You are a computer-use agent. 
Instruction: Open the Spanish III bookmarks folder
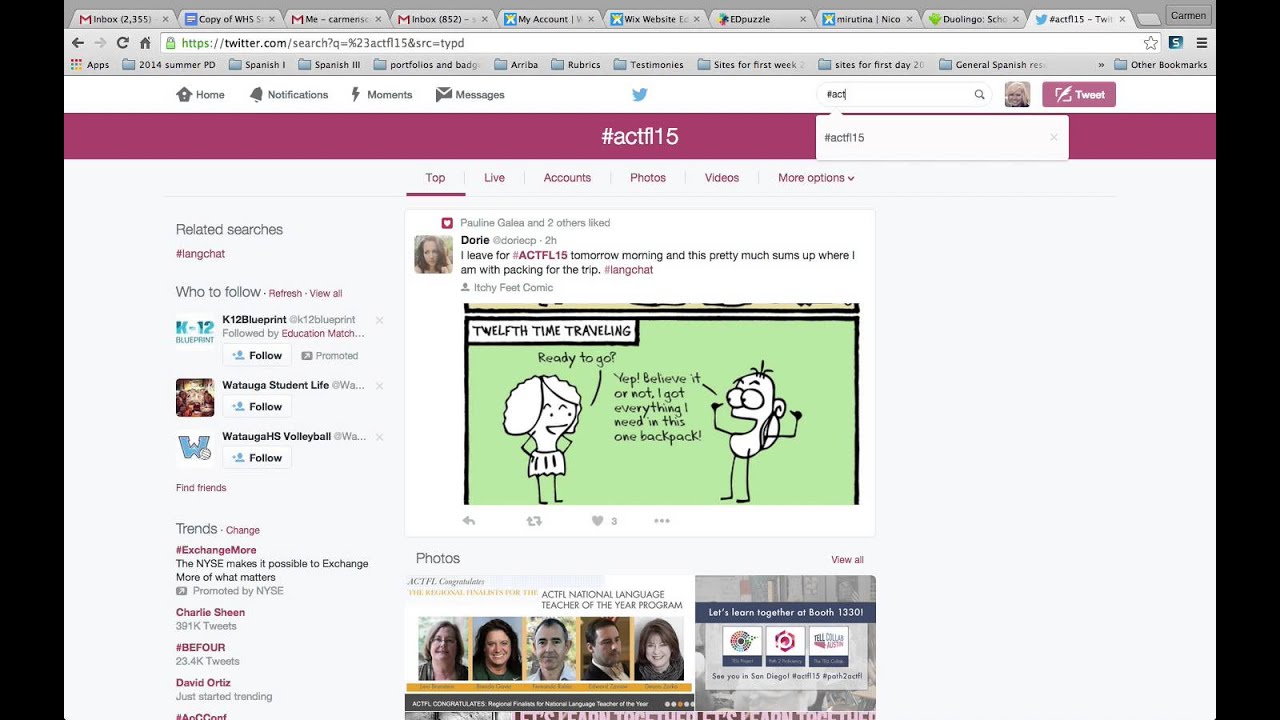(329, 65)
